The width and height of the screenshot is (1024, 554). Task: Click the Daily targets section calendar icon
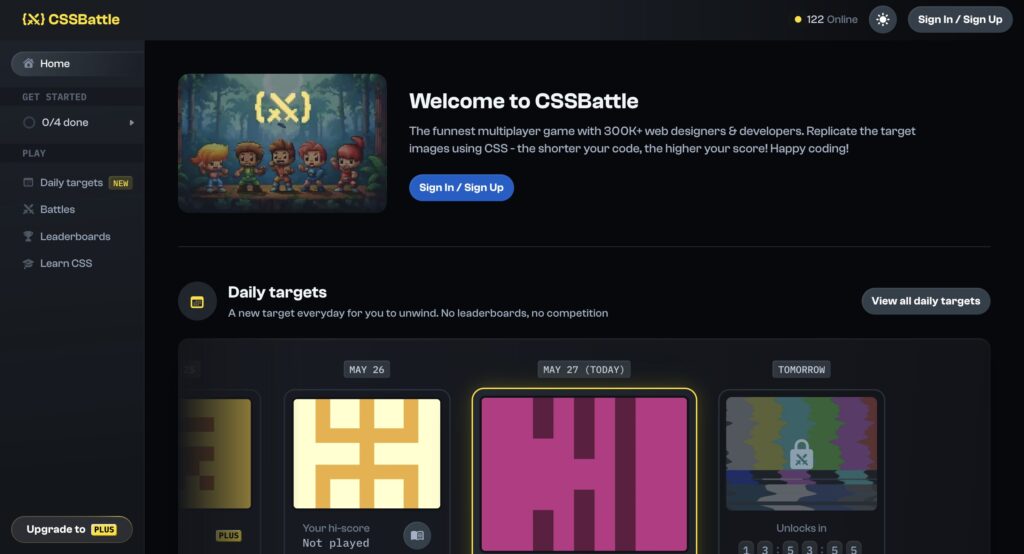tap(197, 301)
